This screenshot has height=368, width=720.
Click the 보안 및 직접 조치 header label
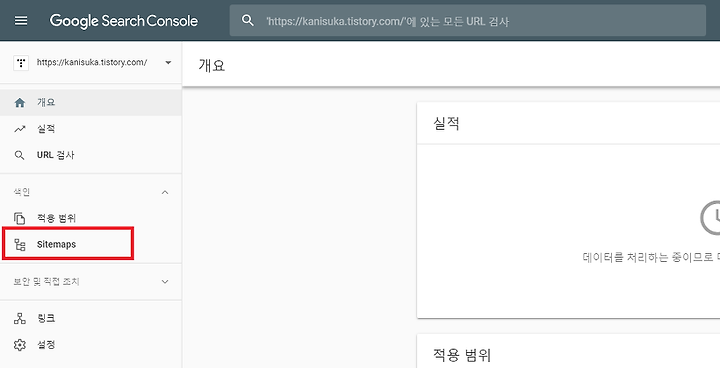coord(46,282)
